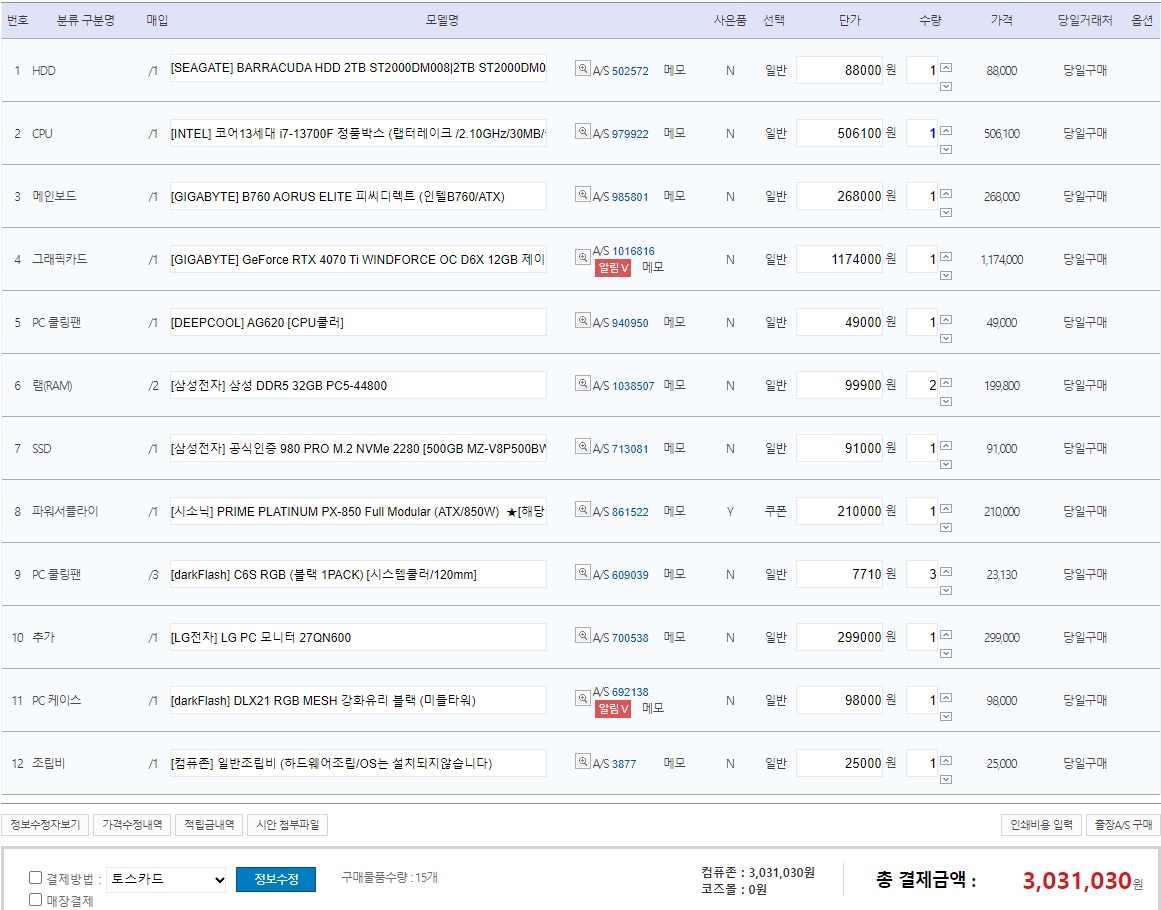
Task: Click 쿠폰 in 파워서플라이 row
Action: [x=775, y=511]
